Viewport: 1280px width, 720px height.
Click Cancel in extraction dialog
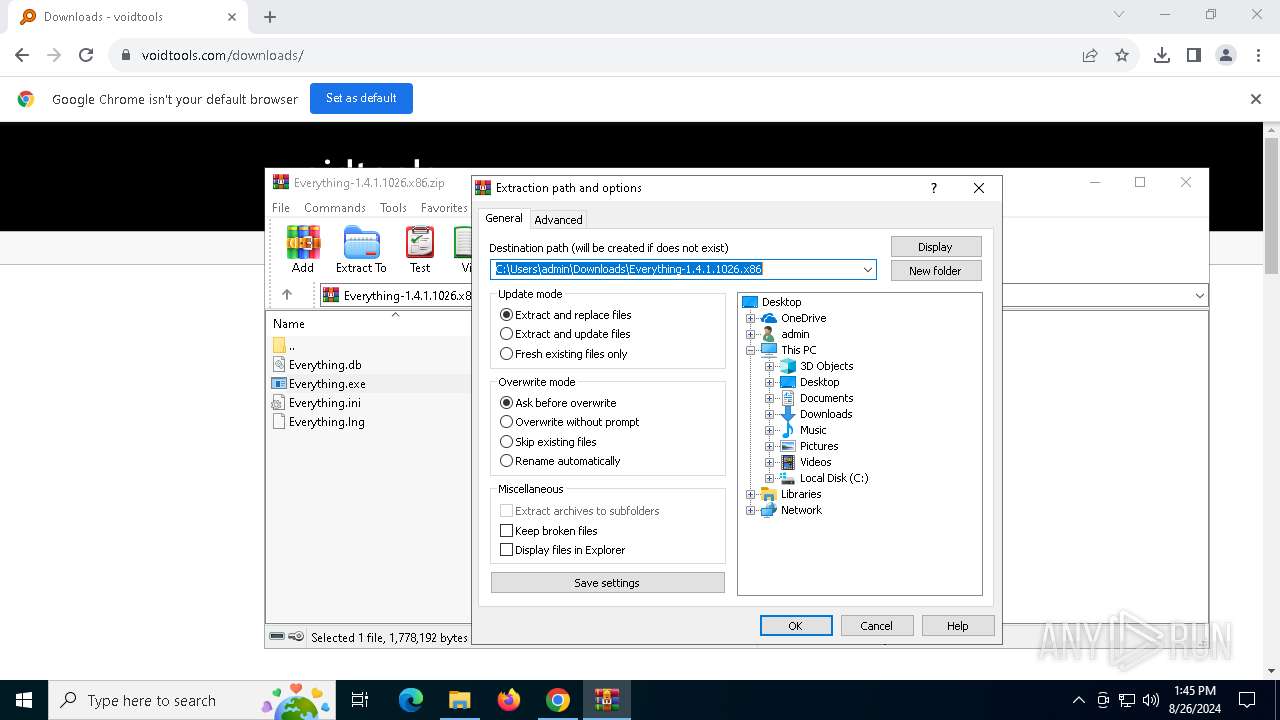click(x=876, y=626)
